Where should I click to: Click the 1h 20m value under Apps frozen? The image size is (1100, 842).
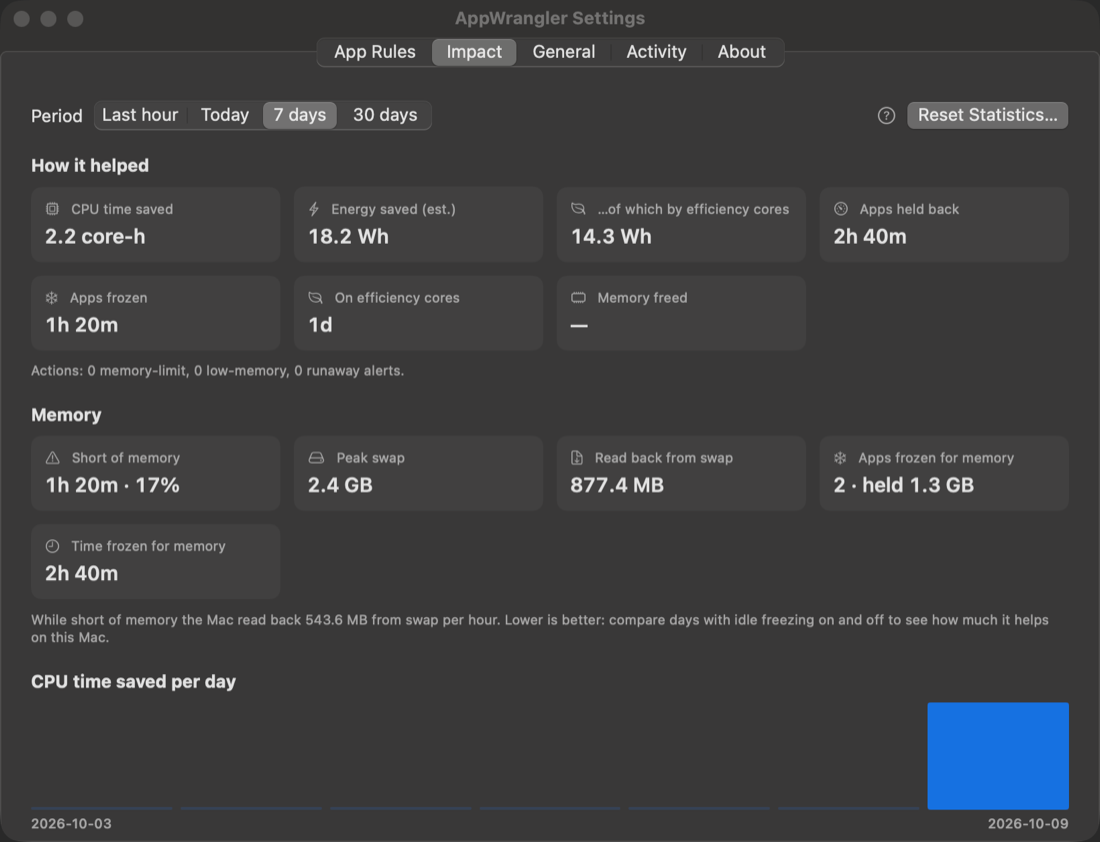(81, 325)
